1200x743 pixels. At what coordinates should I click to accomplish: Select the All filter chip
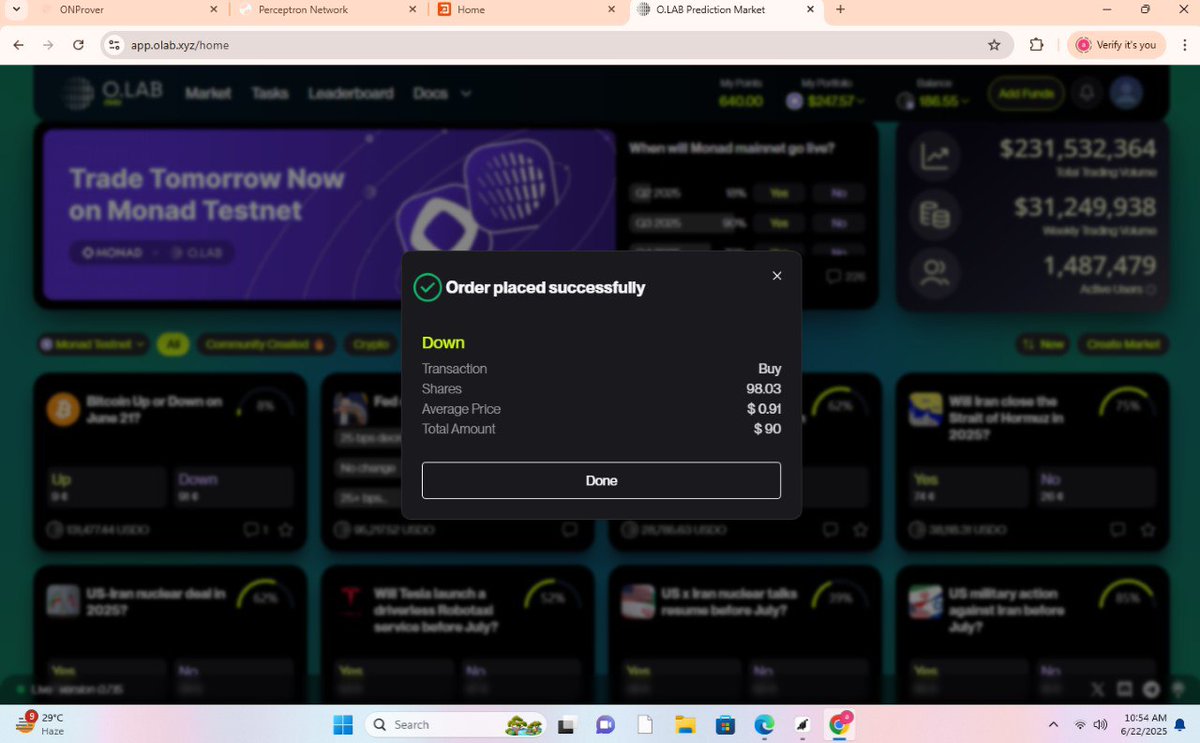pos(173,344)
